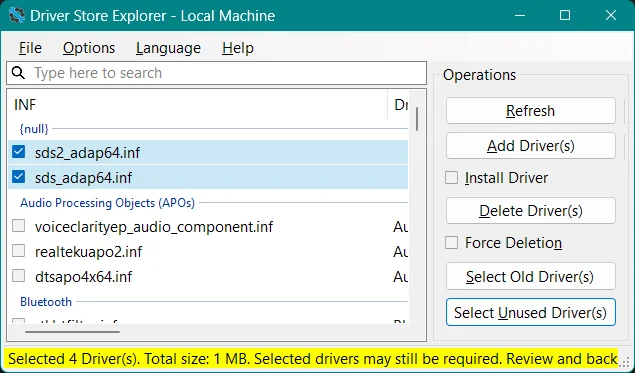
Task: Maximize the Driver Store Explorer window
Action: (x=565, y=15)
